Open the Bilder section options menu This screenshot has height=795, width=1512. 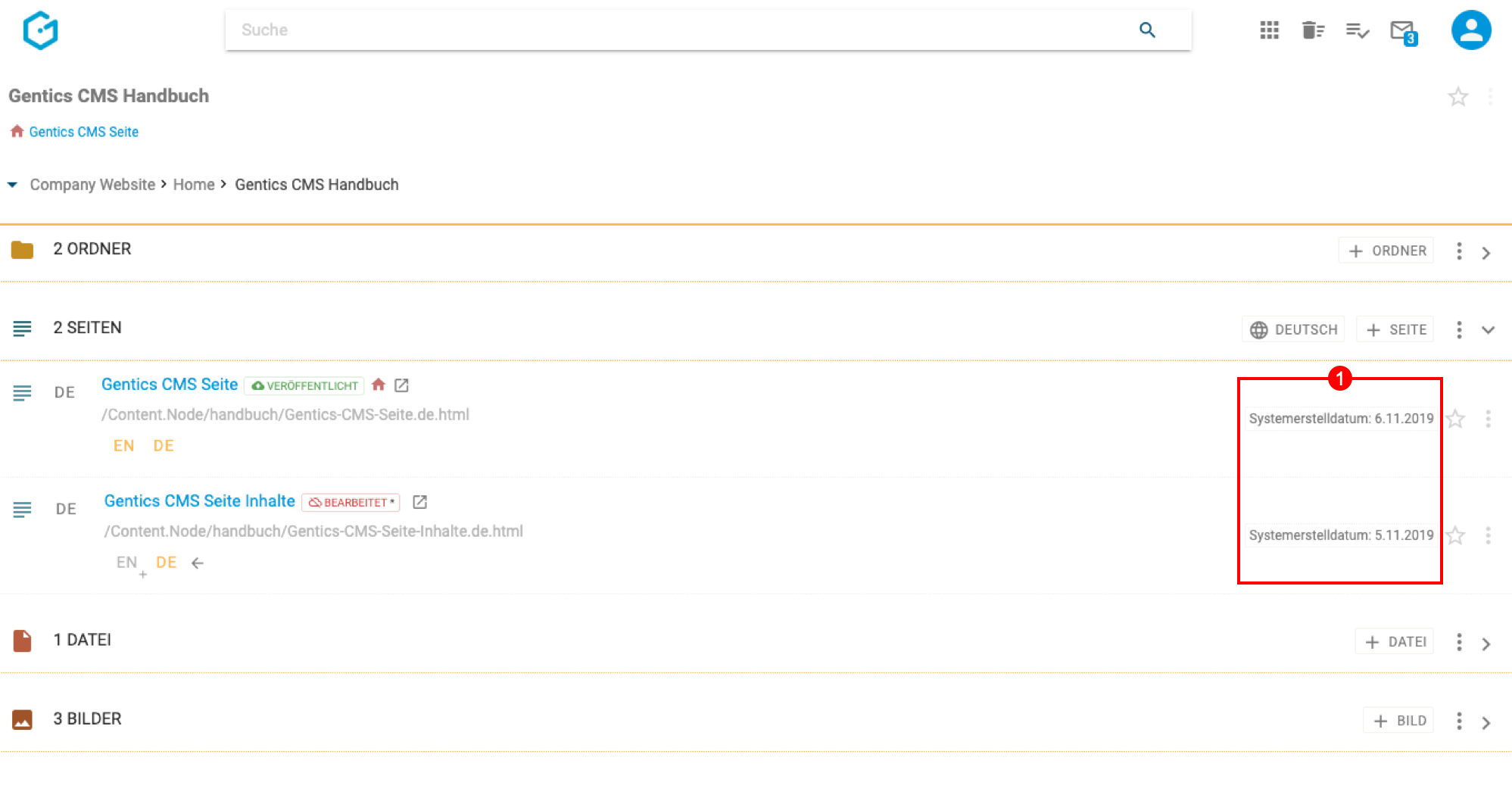point(1459,721)
